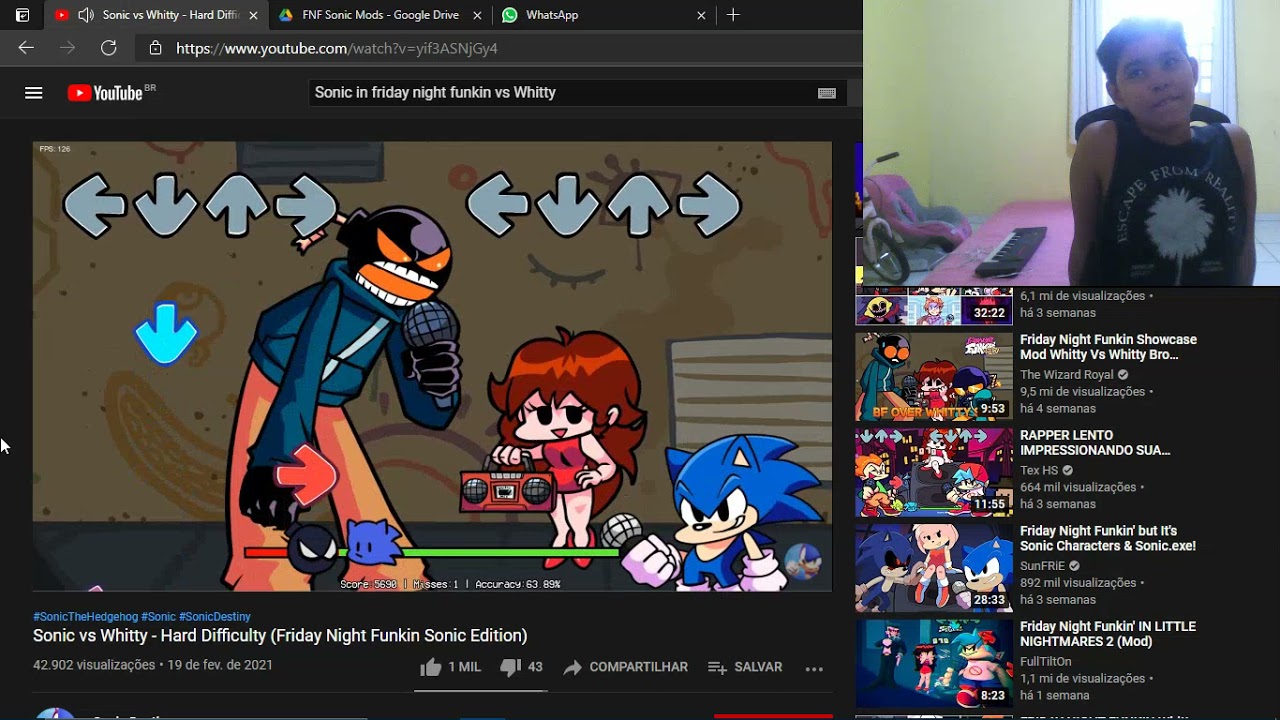Close the Sonic vs Whitty tab
Viewport: 1280px width, 720px height.
[253, 15]
